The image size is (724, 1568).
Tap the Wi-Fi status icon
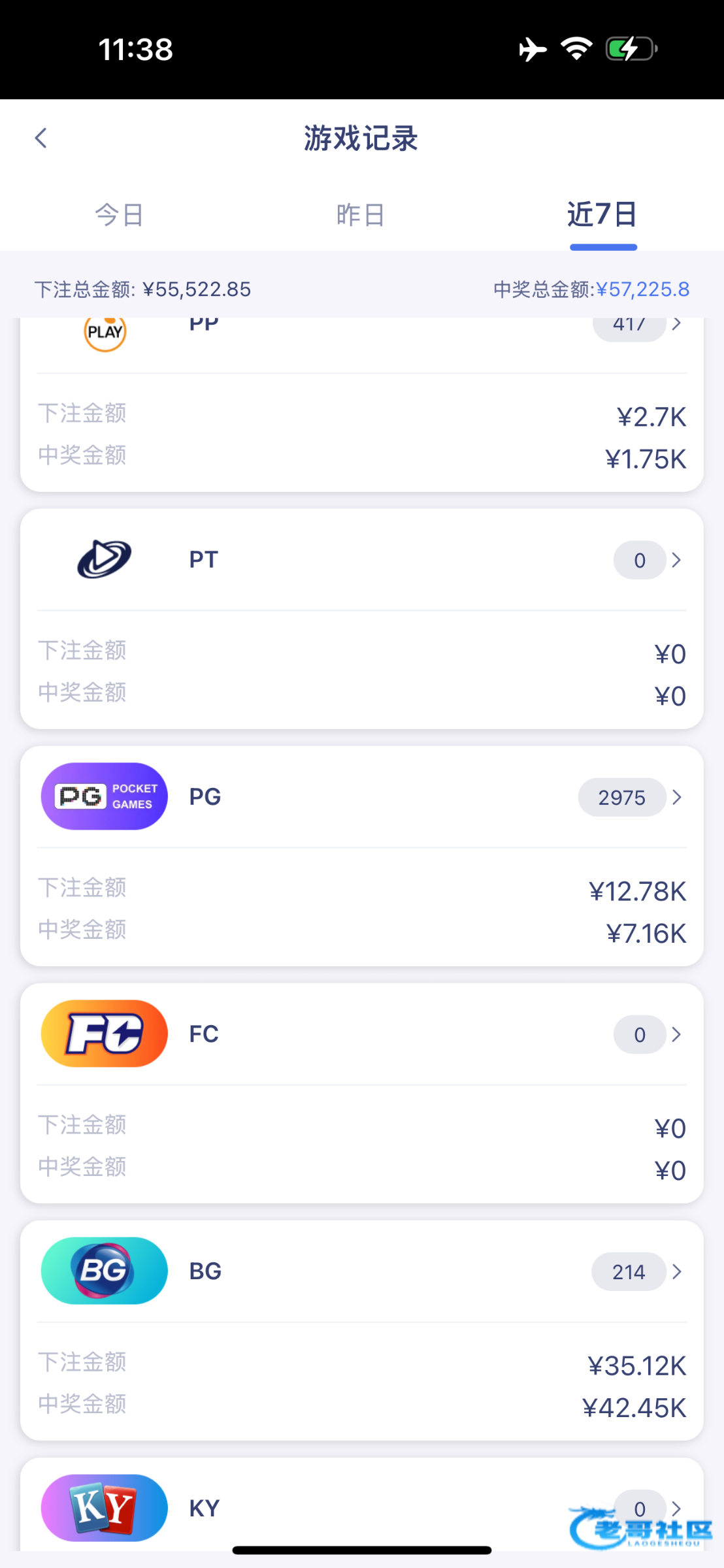click(576, 49)
